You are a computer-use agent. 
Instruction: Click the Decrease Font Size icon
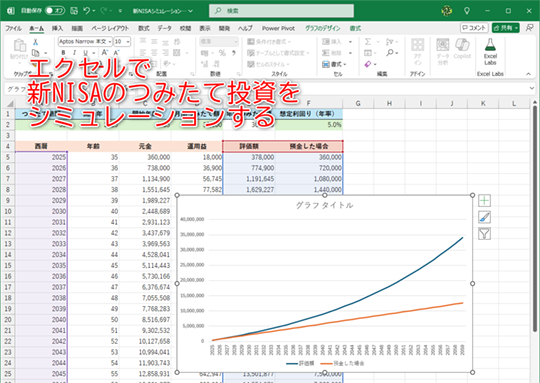tap(116, 53)
